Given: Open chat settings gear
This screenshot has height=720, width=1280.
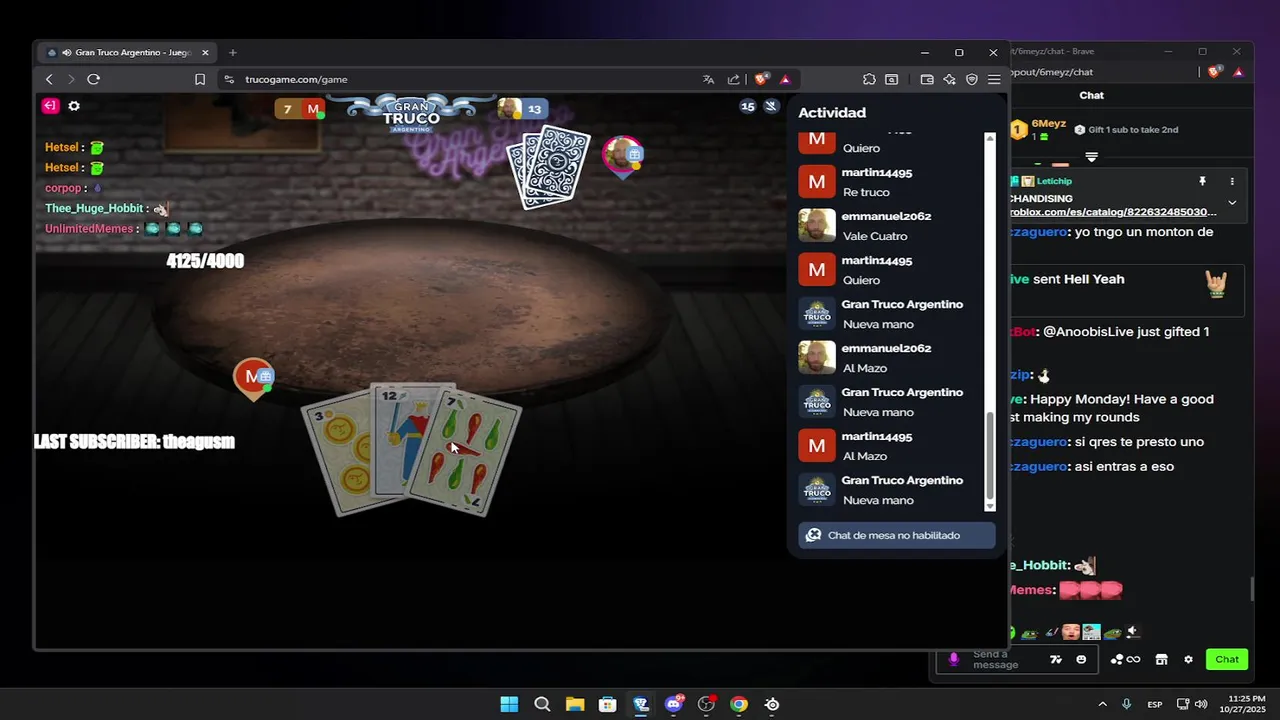Looking at the screenshot, I should (x=1188, y=659).
